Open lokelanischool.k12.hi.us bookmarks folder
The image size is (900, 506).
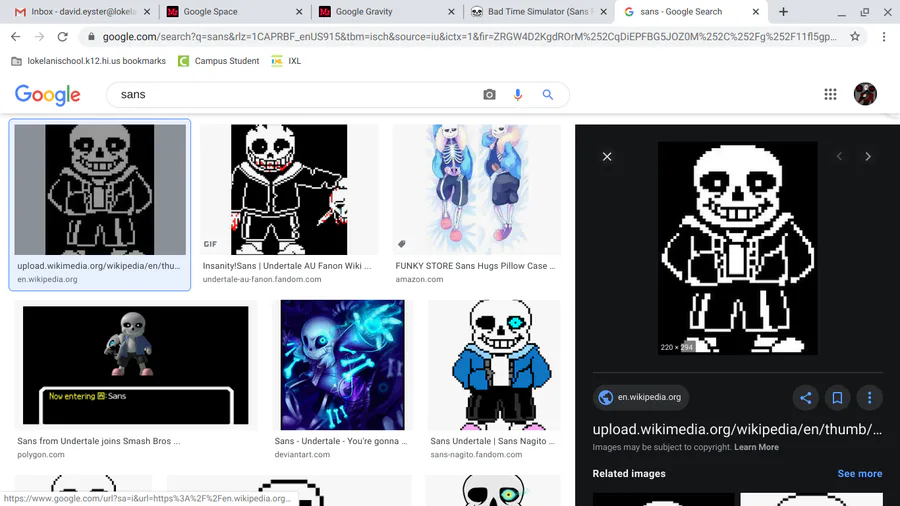(x=88, y=61)
